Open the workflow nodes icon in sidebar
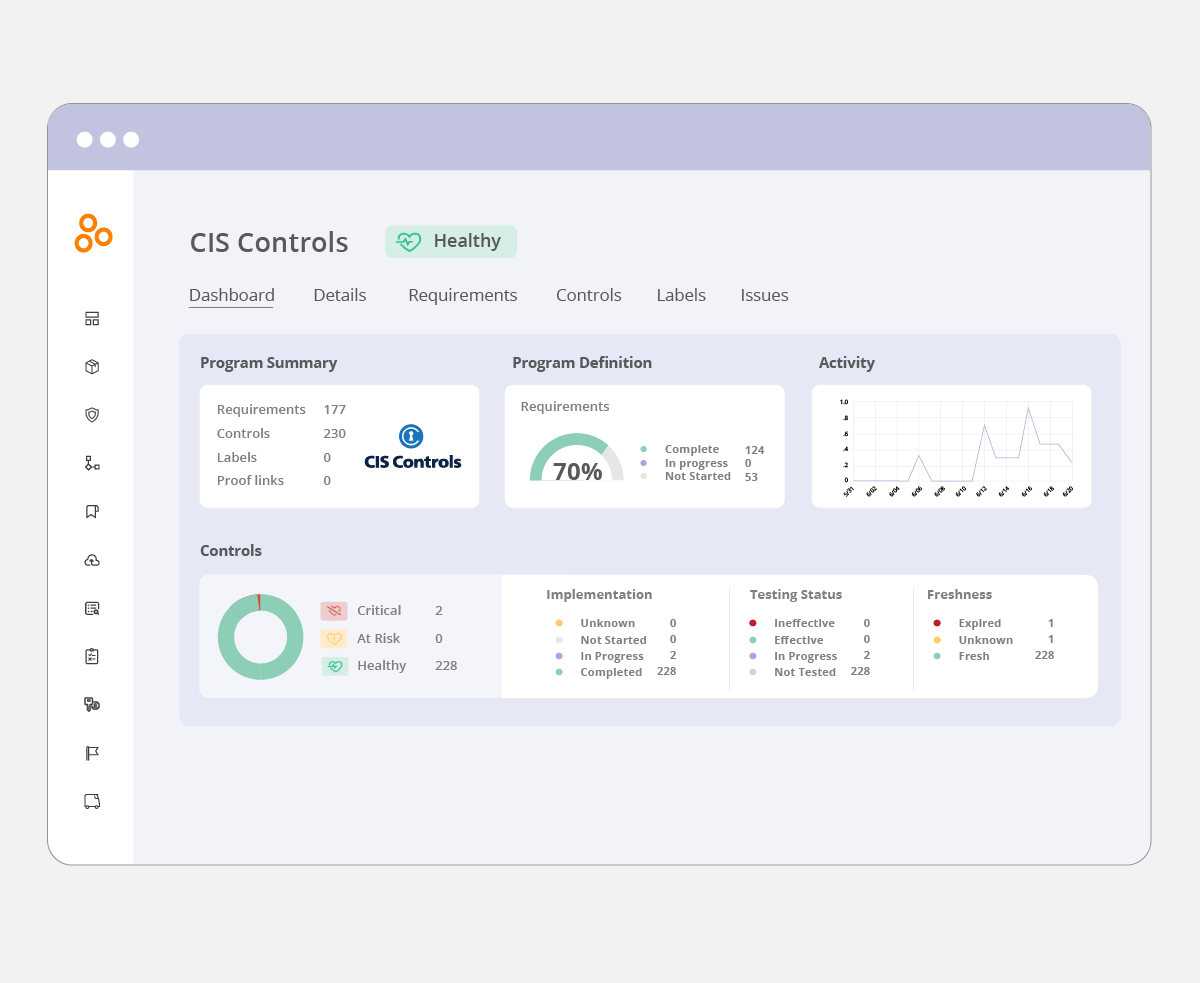1200x983 pixels. tap(92, 463)
